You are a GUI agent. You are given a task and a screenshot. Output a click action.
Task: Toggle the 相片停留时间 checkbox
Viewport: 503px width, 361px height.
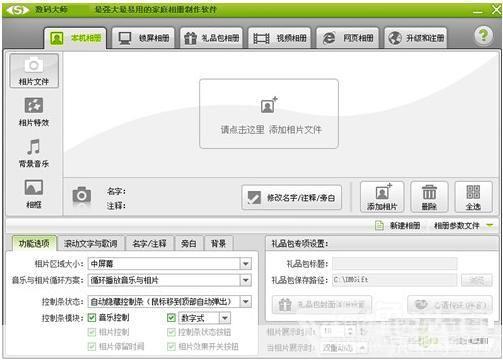click(x=92, y=347)
